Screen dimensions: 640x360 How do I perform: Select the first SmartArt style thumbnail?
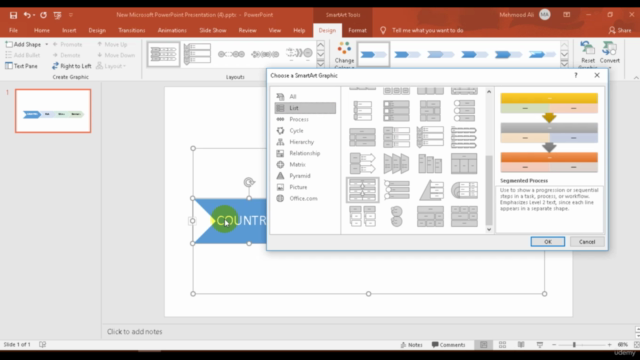(x=373, y=54)
